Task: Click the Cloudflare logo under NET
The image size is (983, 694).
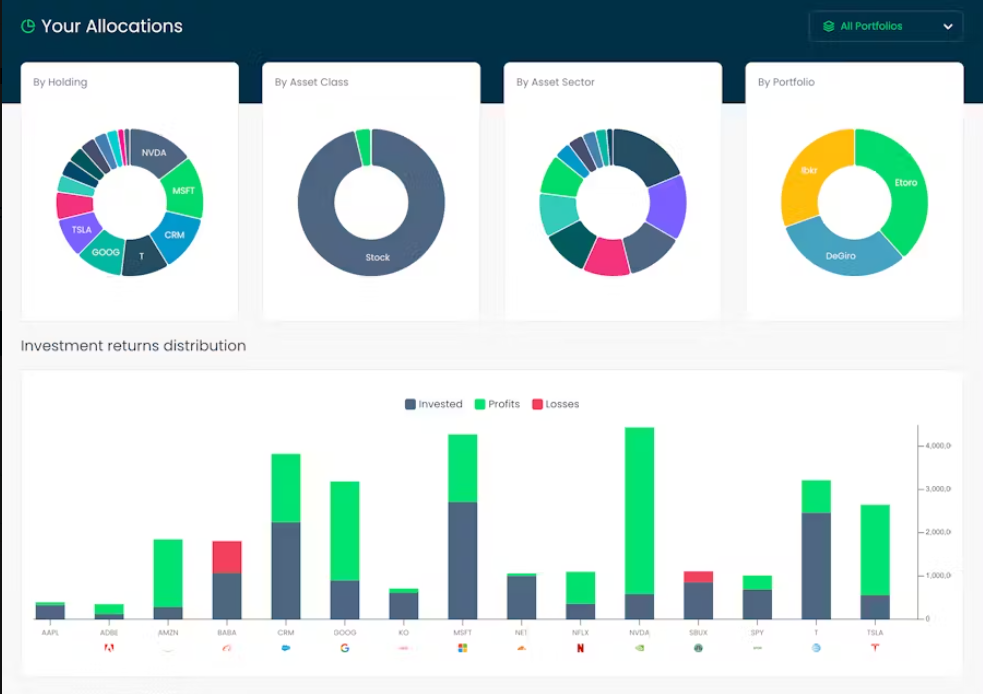Action: (x=522, y=648)
